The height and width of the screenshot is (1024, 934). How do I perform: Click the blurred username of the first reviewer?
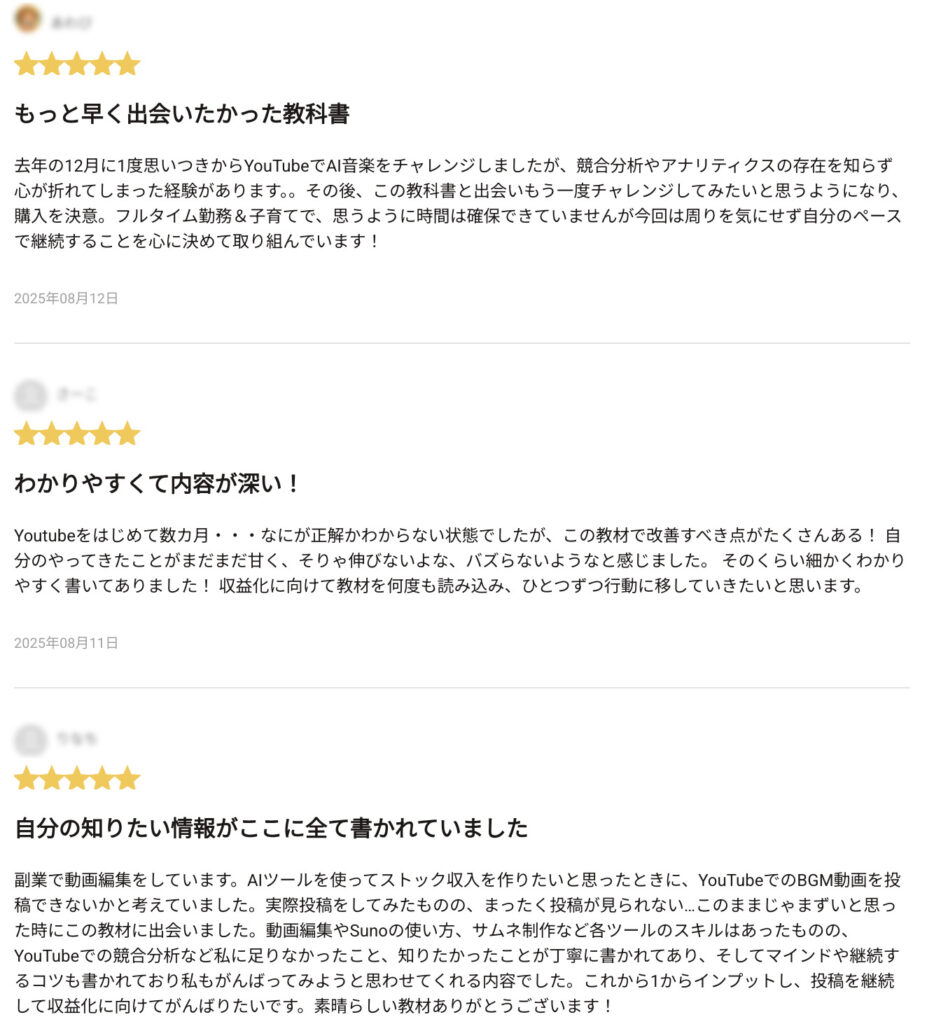point(71,22)
